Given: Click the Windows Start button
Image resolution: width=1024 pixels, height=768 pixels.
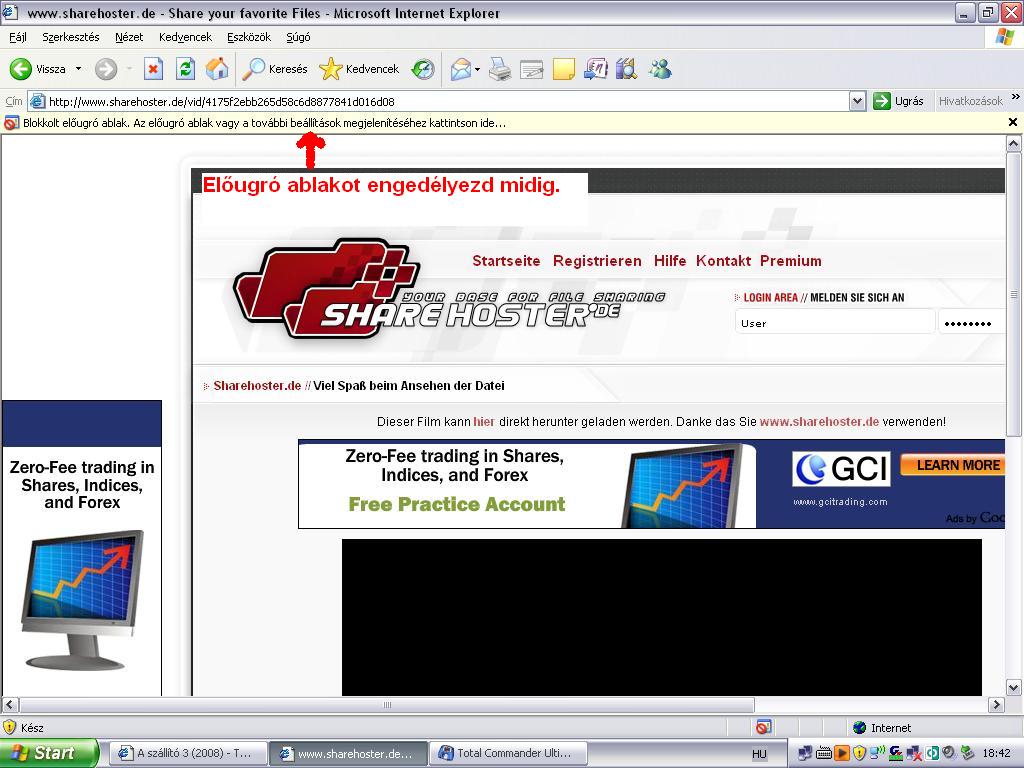Looking at the screenshot, I should click(x=49, y=753).
